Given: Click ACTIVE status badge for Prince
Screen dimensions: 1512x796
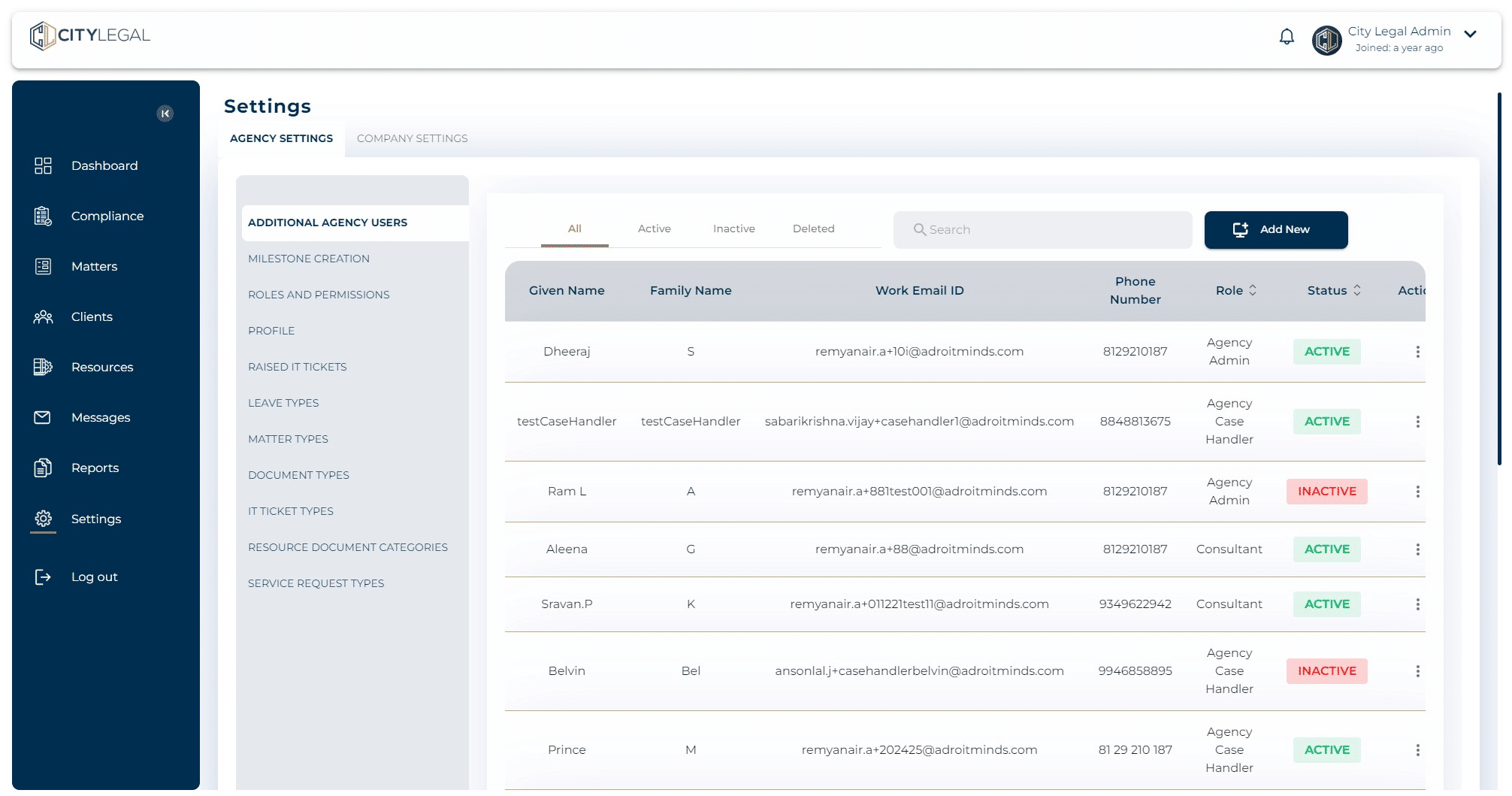Looking at the screenshot, I should [x=1326, y=750].
